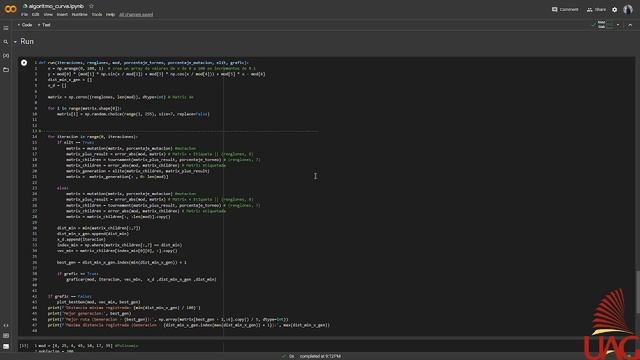The height and width of the screenshot is (360, 640).
Task: Open the terminal icon at sidebar bottom
Action: [x=6, y=346]
